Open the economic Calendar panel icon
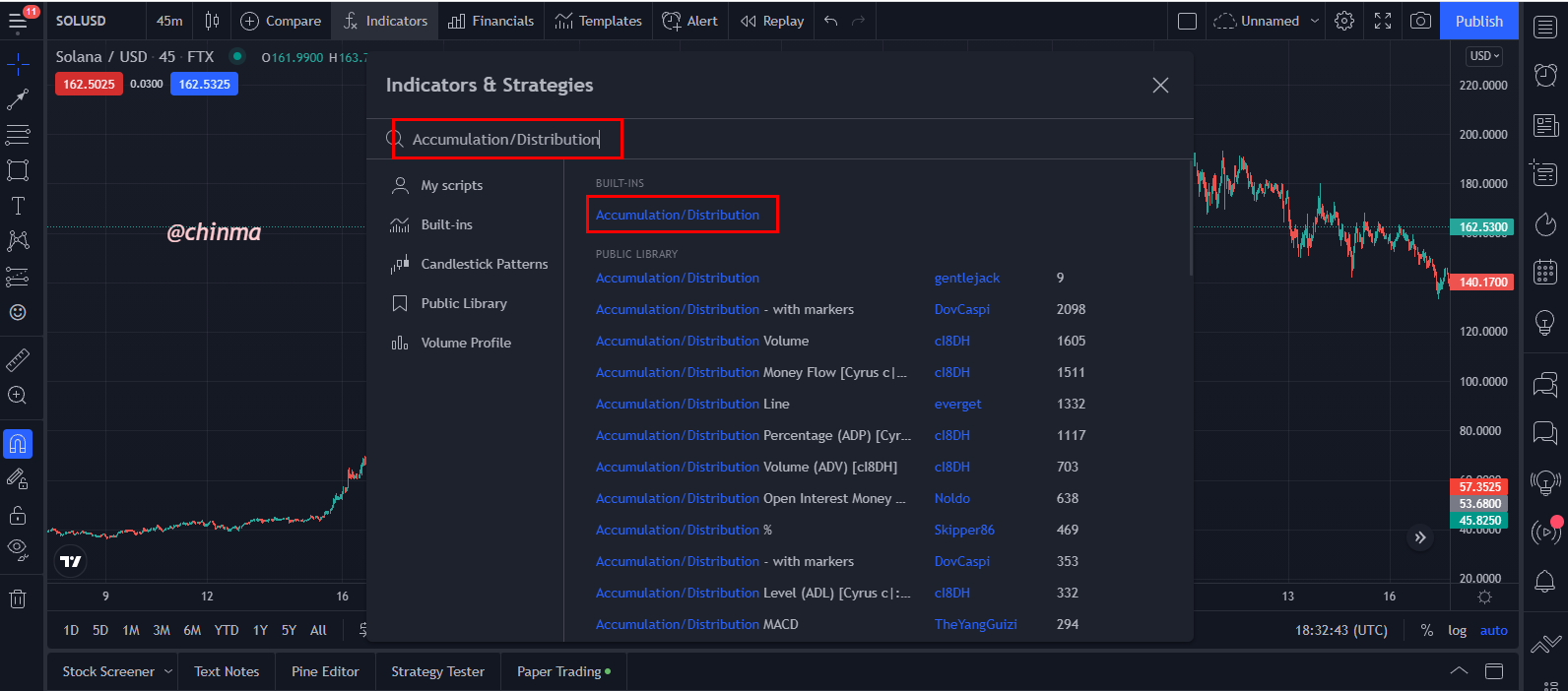This screenshot has height=691, width=1568. pyautogui.click(x=1545, y=272)
